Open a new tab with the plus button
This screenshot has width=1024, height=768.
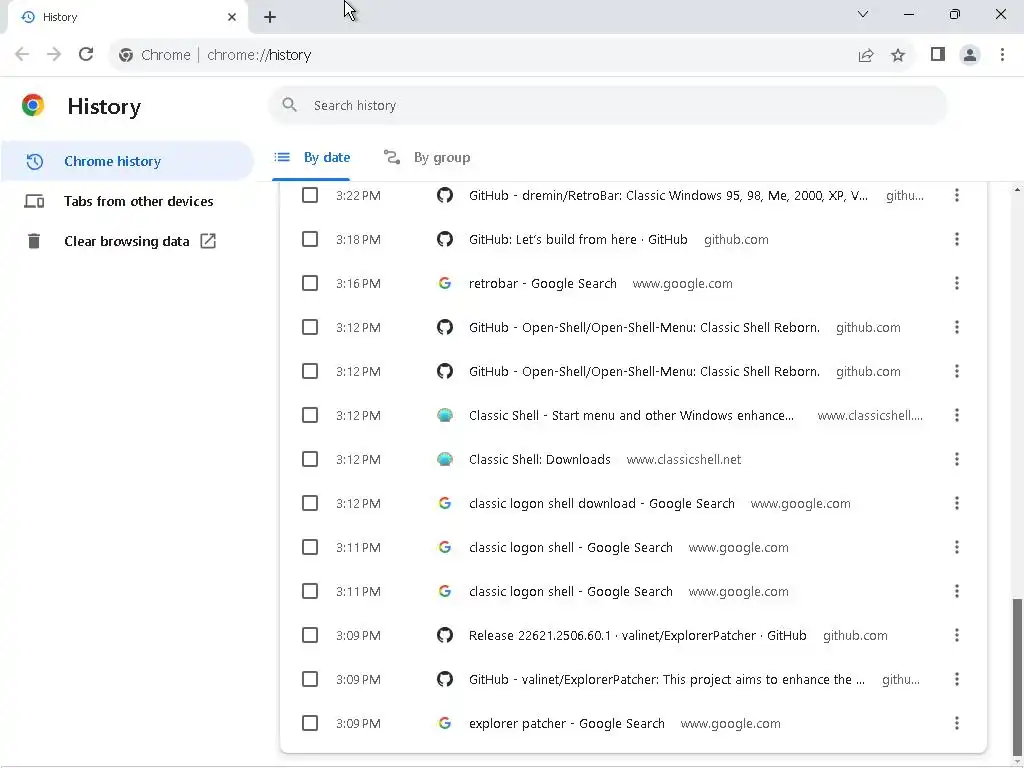(x=270, y=17)
